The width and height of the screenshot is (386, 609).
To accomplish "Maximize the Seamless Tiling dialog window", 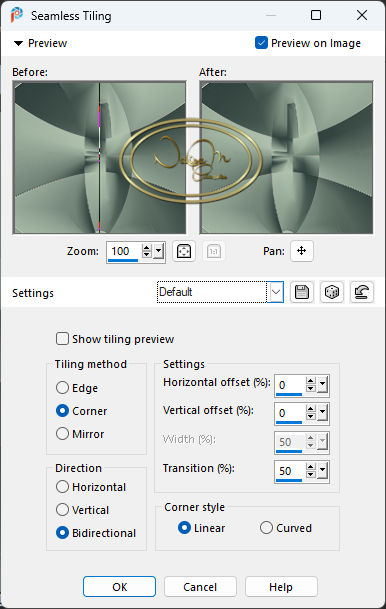I will (x=316, y=15).
